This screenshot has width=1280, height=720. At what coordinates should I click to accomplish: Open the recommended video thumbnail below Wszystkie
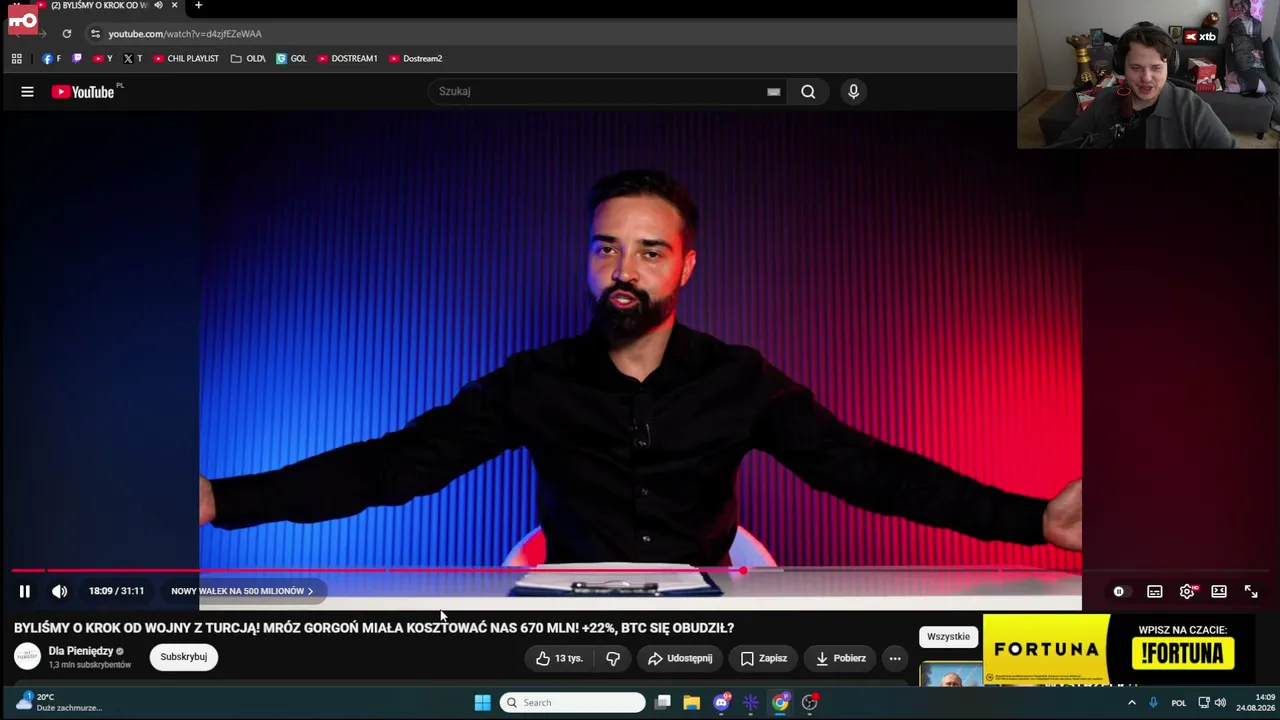click(x=951, y=675)
